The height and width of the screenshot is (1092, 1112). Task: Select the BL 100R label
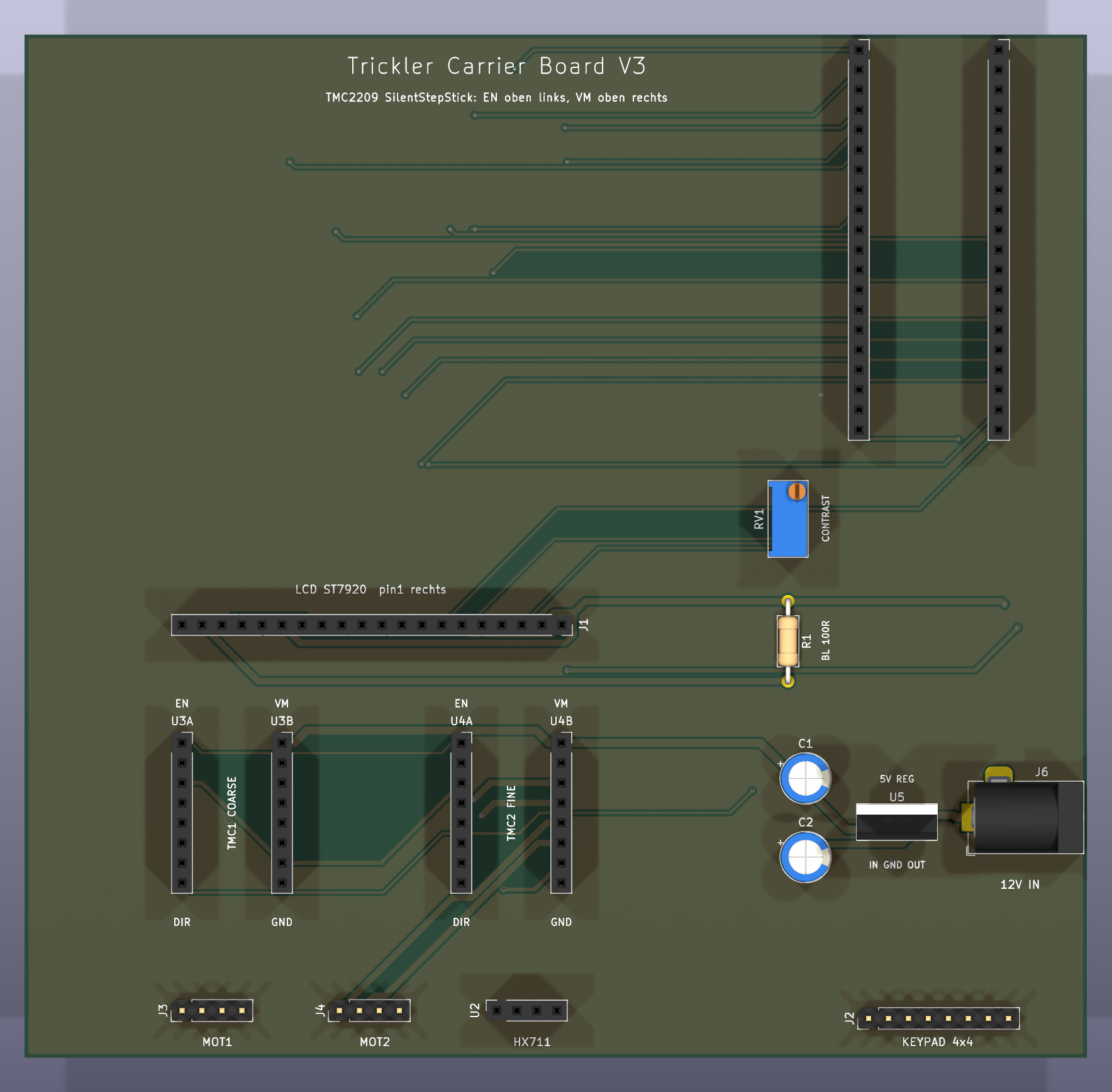(826, 640)
